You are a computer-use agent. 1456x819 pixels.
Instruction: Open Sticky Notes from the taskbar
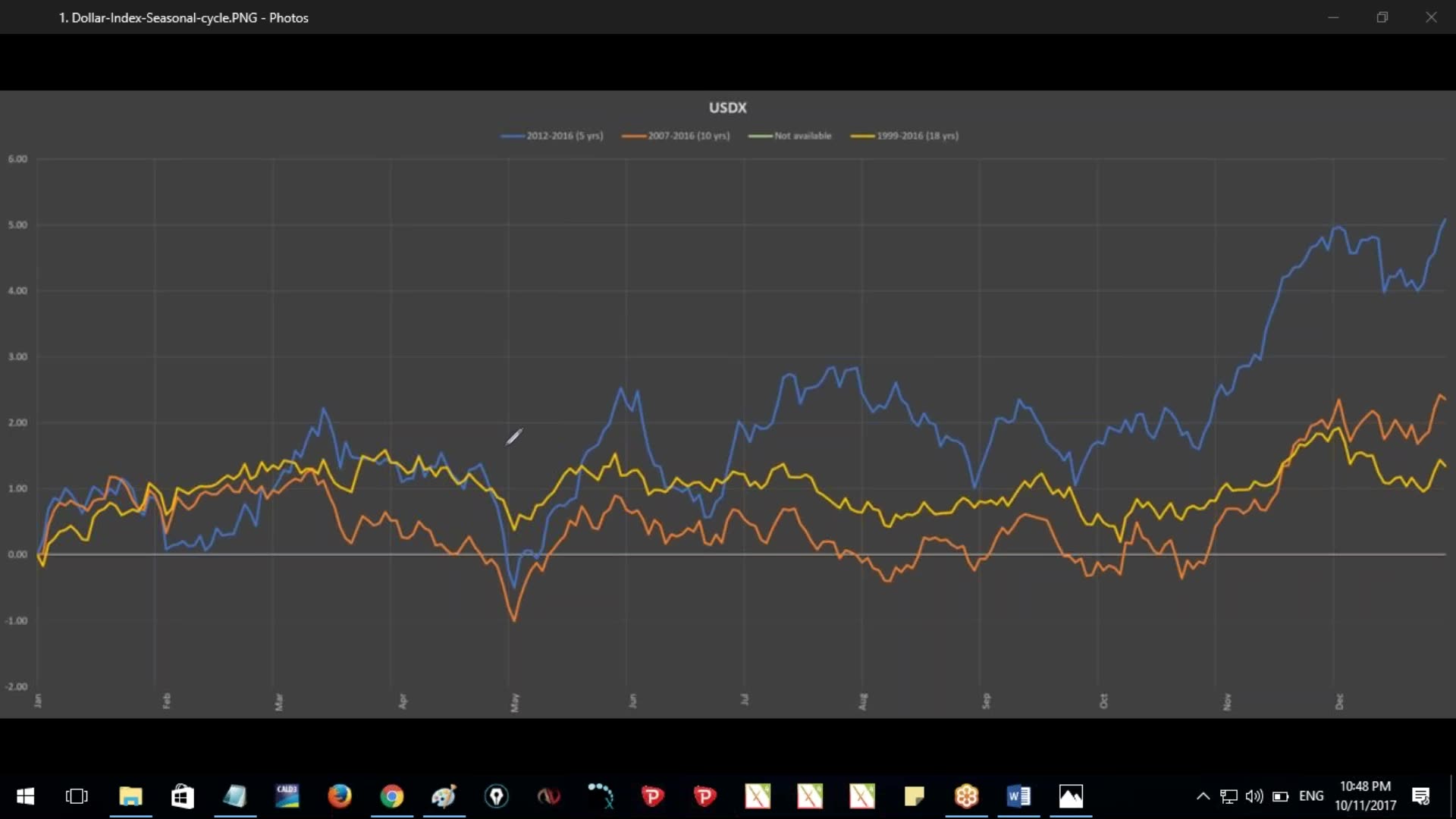point(915,796)
